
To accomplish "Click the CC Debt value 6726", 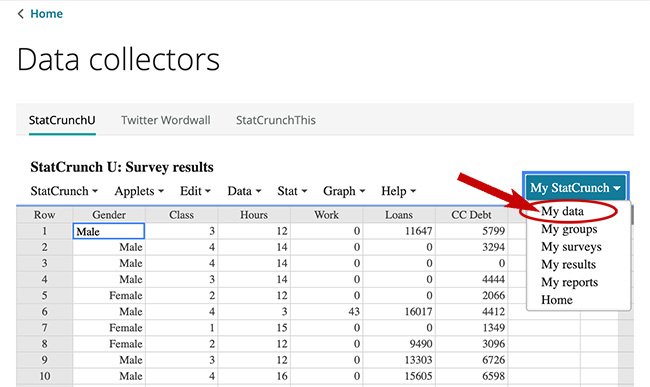I will pos(493,360).
